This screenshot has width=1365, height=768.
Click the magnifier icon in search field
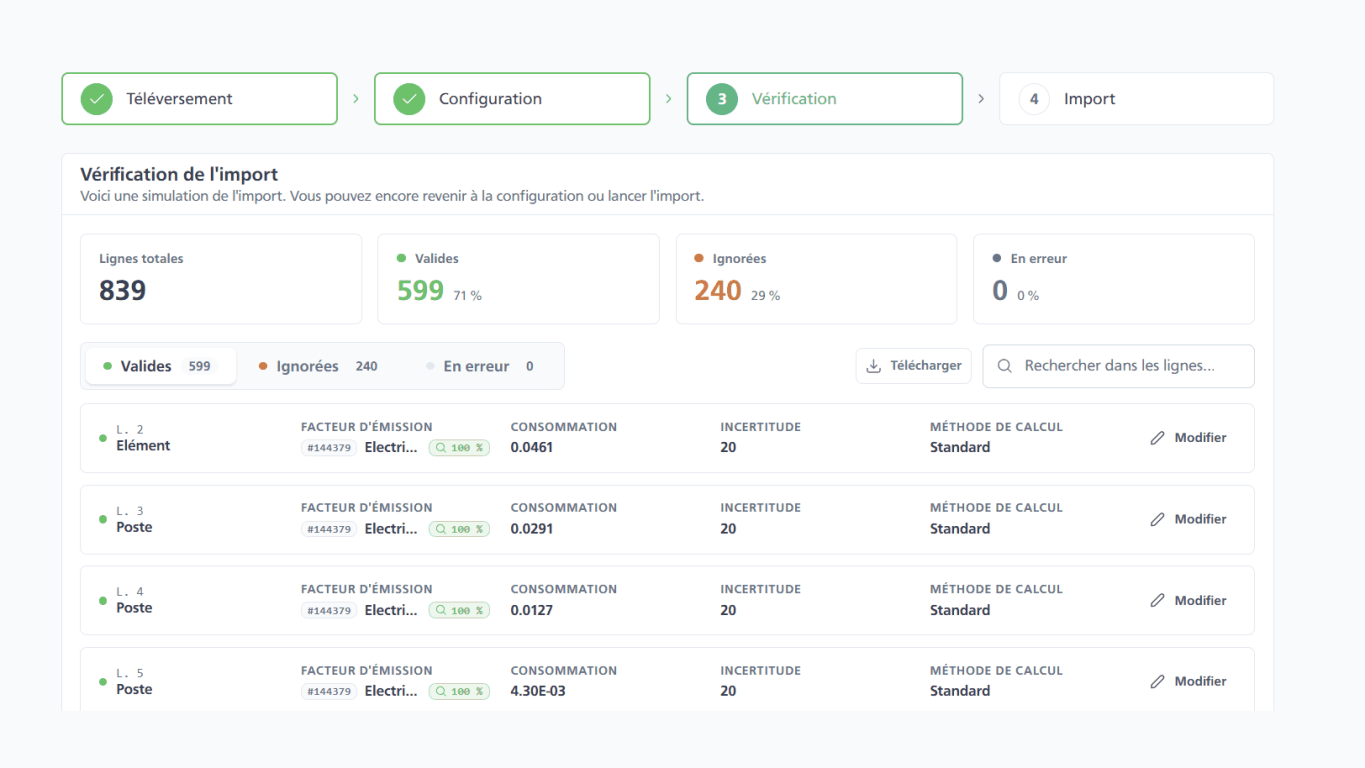pos(1005,366)
